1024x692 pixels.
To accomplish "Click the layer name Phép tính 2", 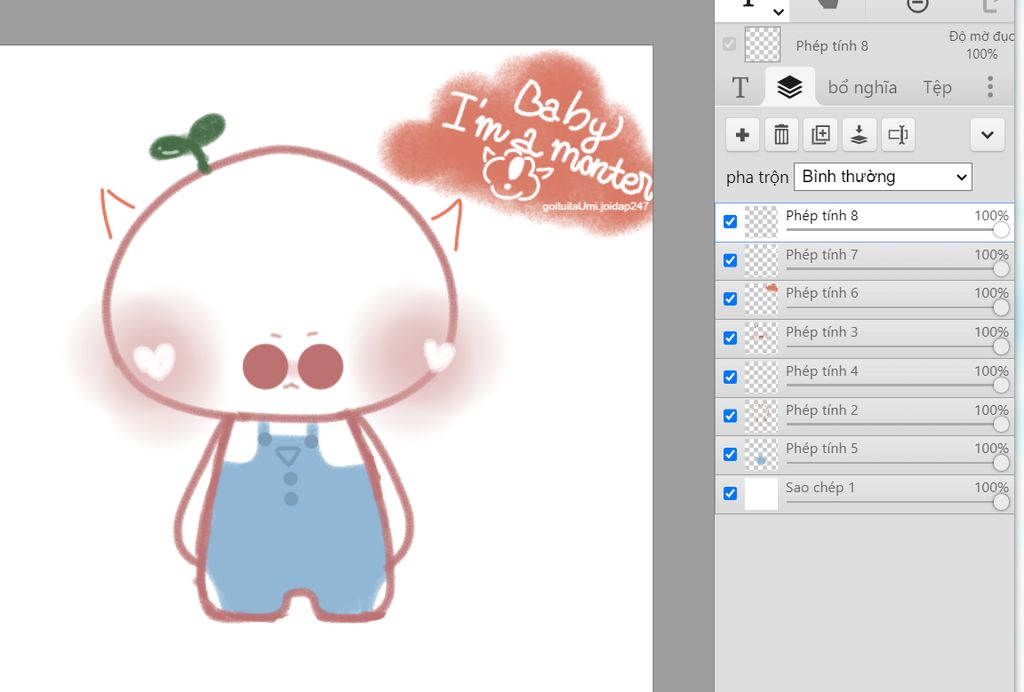I will 822,411.
